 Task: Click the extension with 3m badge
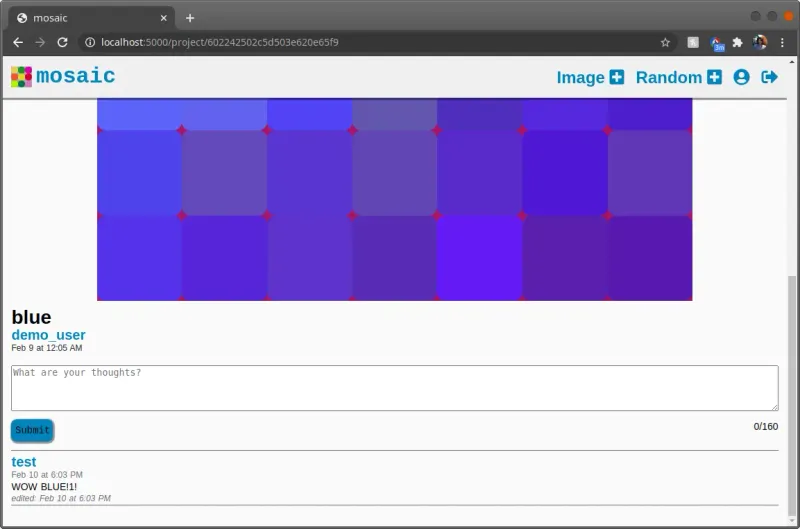pos(716,43)
